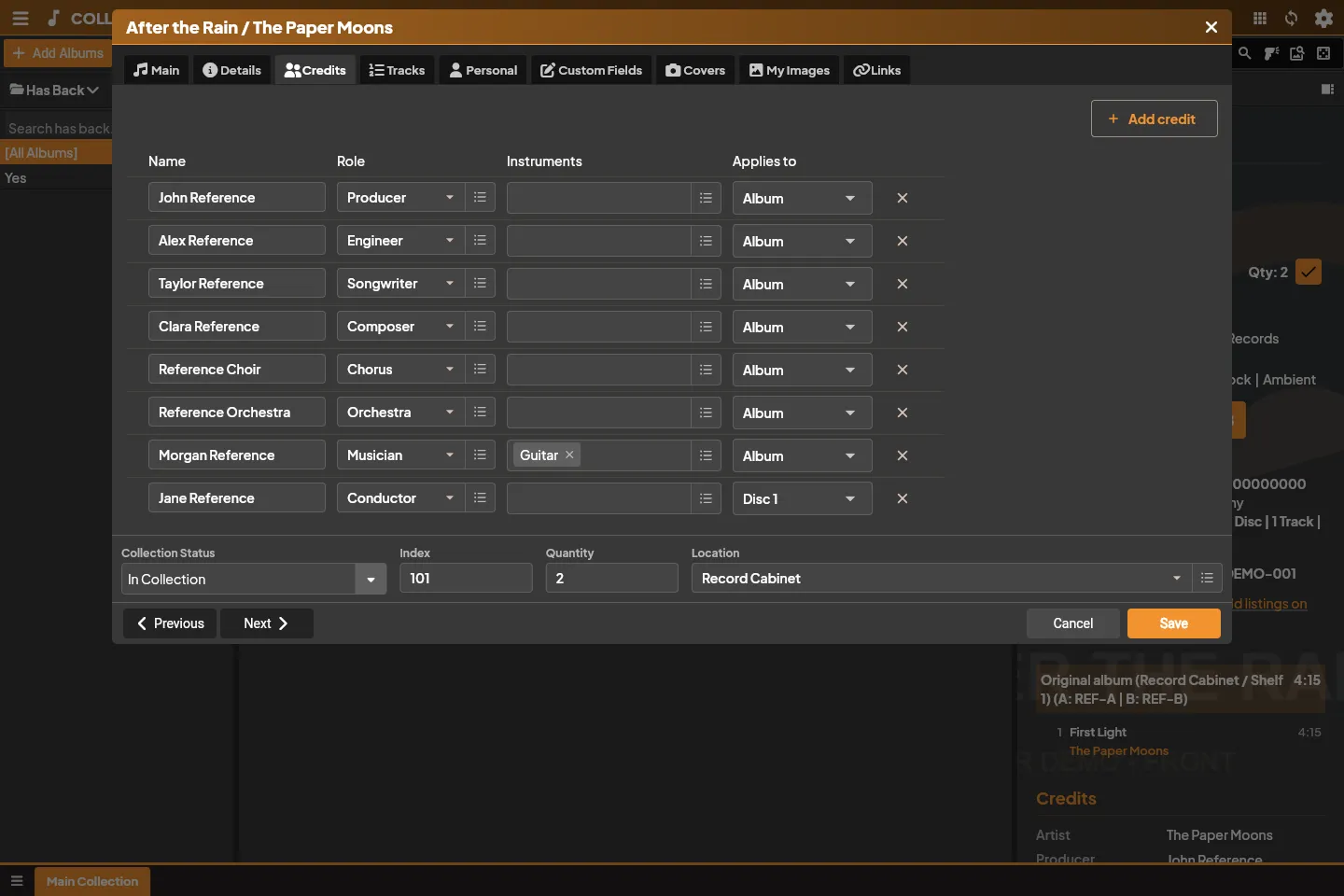Remove the Reference Orchestra credit row
The width and height of the screenshot is (1344, 896).
coord(903,413)
